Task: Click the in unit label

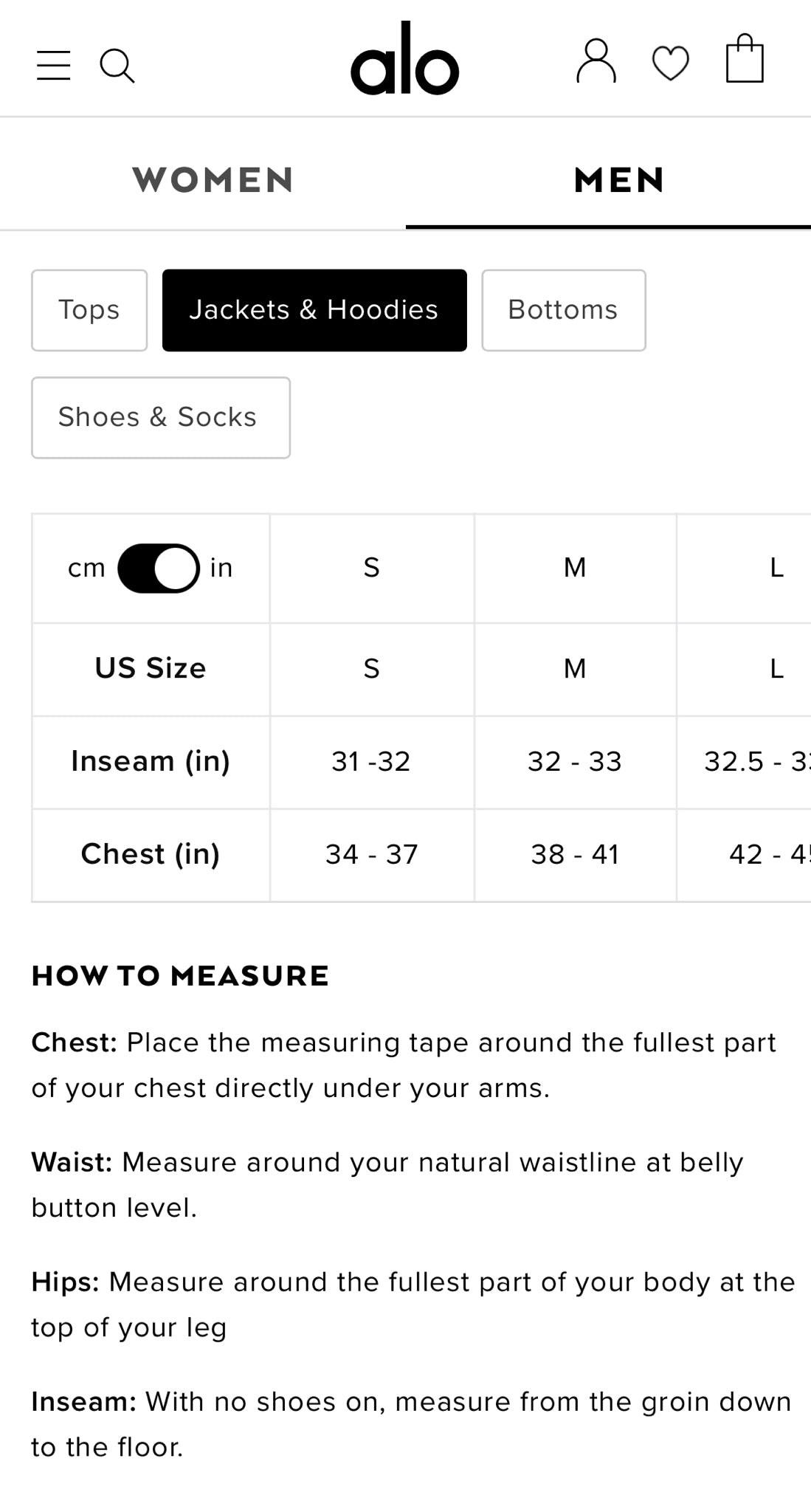Action: coord(221,568)
